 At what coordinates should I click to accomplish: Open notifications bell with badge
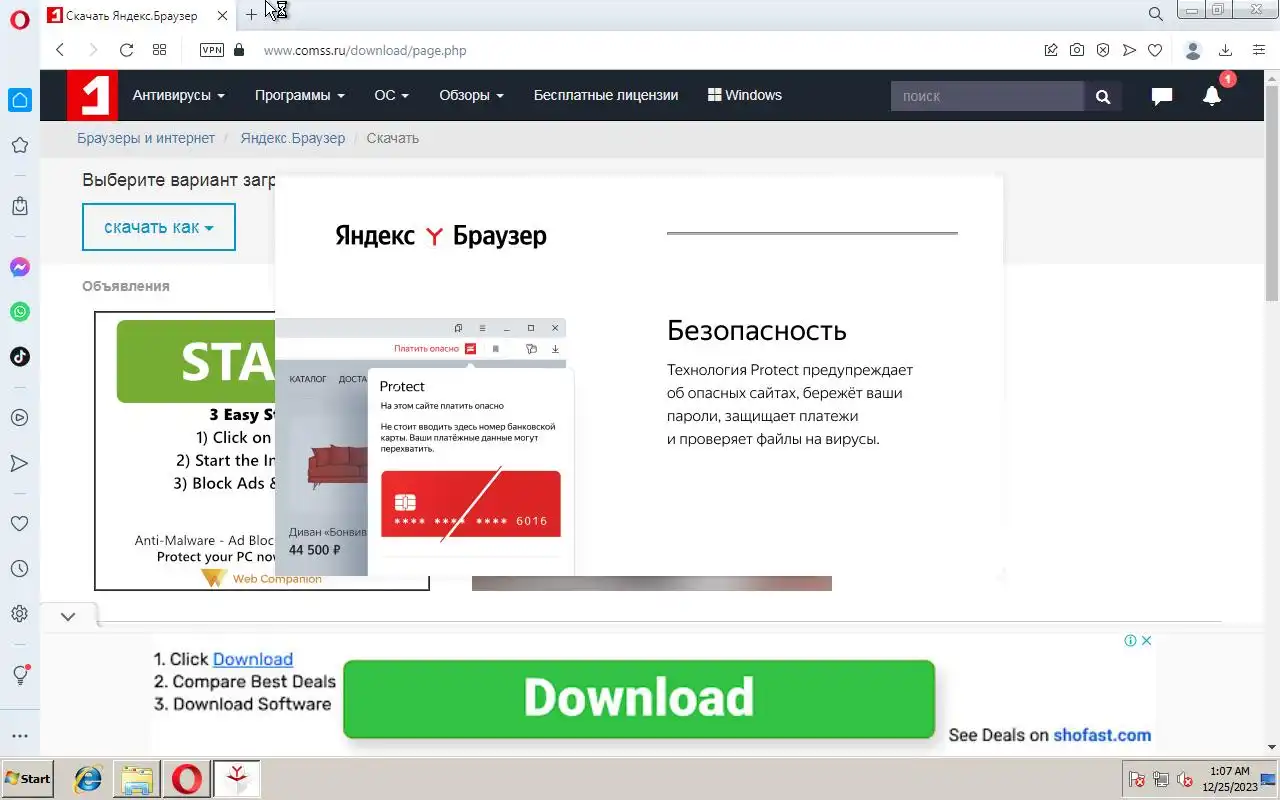[x=1212, y=96]
